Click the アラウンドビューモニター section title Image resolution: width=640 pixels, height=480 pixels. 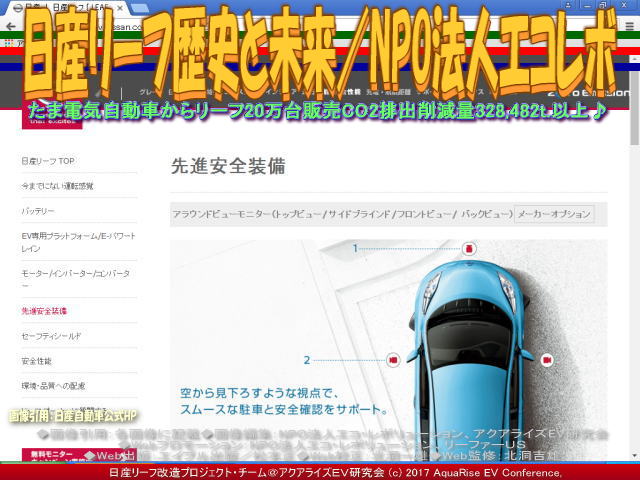pos(342,214)
